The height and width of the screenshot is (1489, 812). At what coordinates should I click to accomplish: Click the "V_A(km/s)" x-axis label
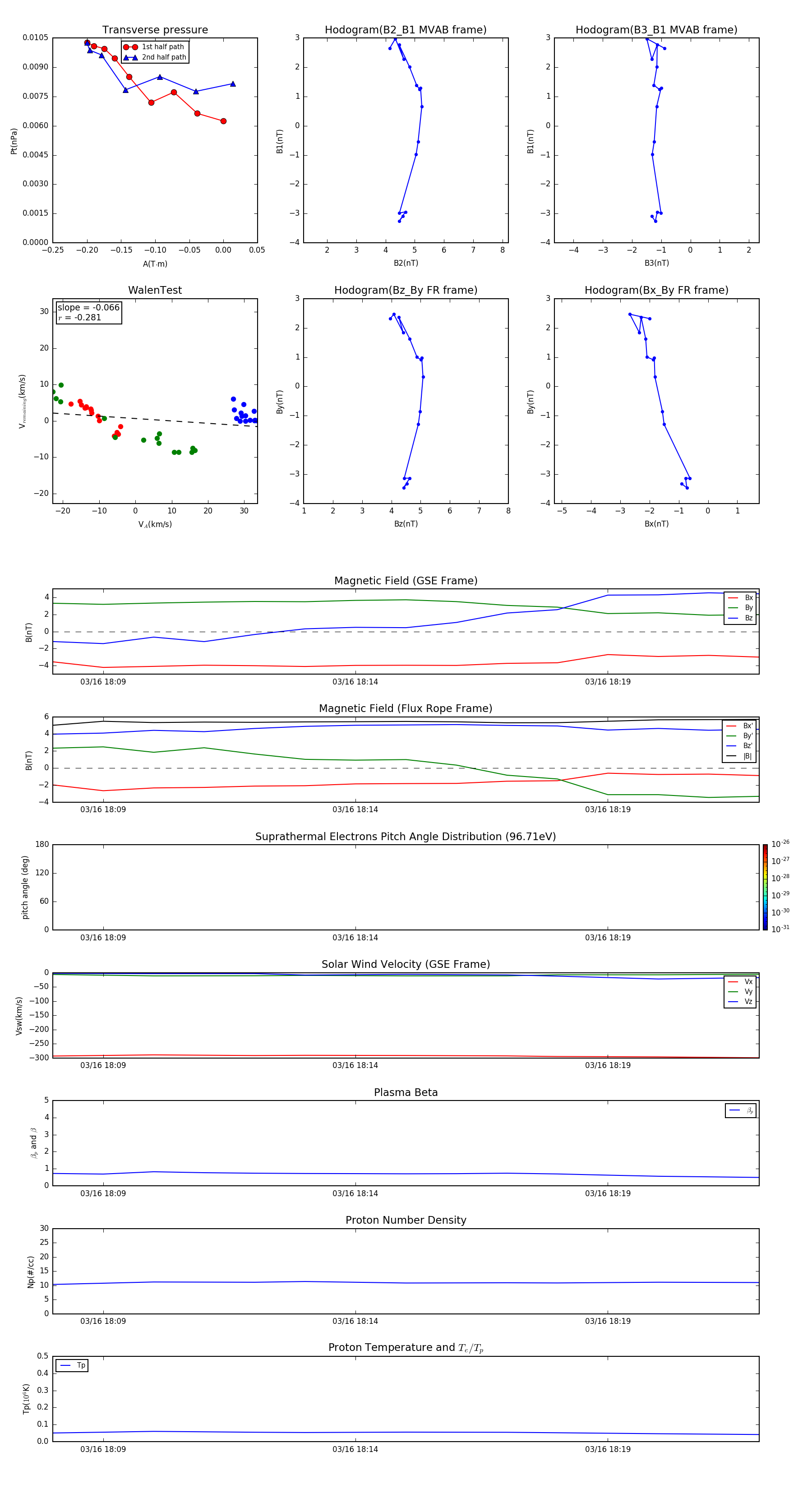click(155, 524)
